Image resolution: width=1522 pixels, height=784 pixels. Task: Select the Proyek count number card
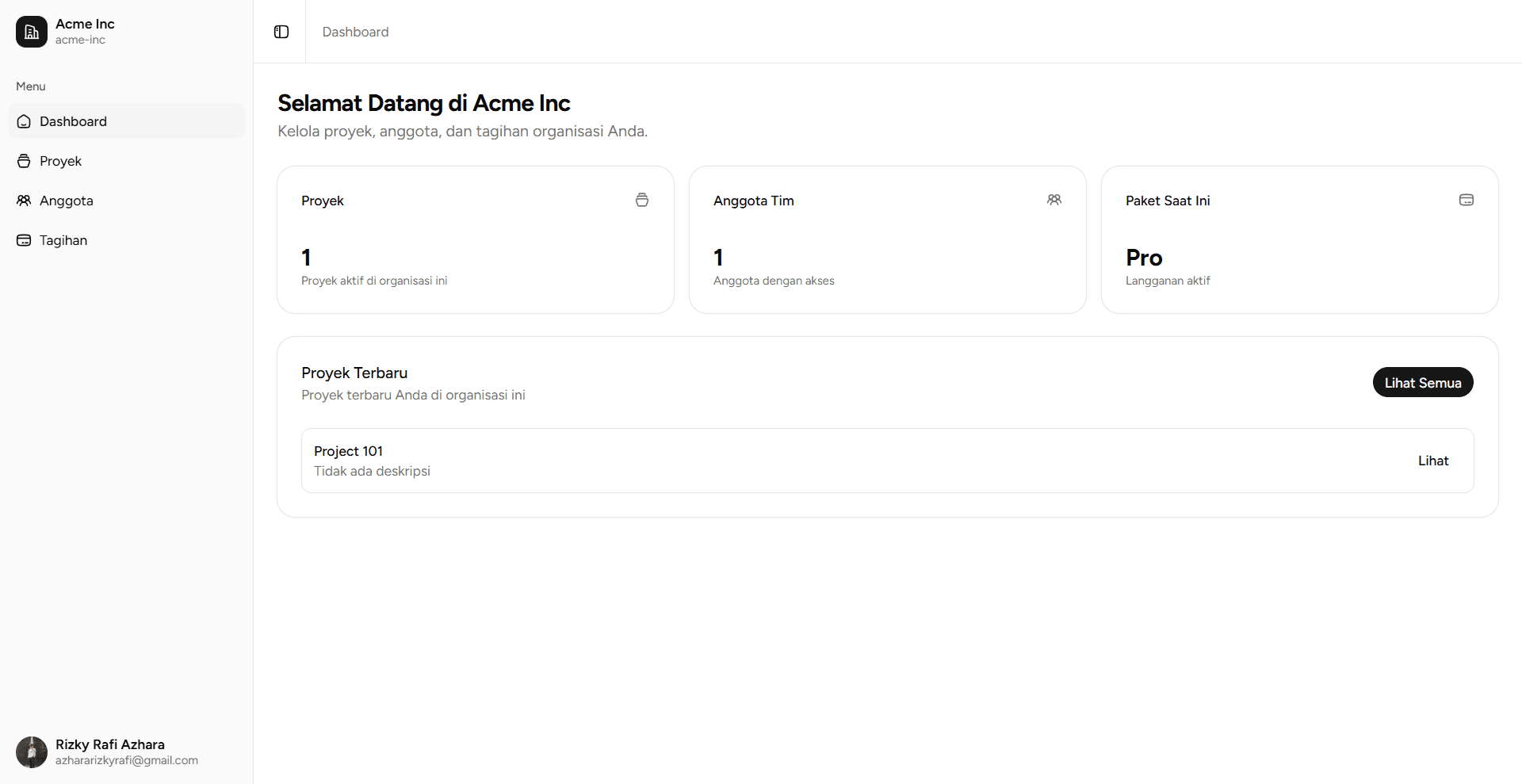click(x=306, y=257)
